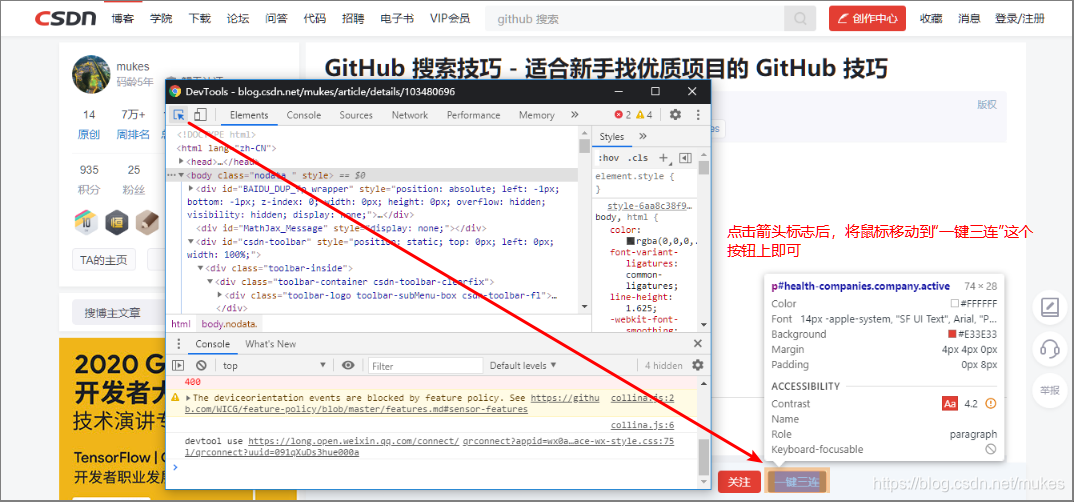The image size is (1074, 502).
Task: Click the console Filter input field
Action: pyautogui.click(x=425, y=366)
